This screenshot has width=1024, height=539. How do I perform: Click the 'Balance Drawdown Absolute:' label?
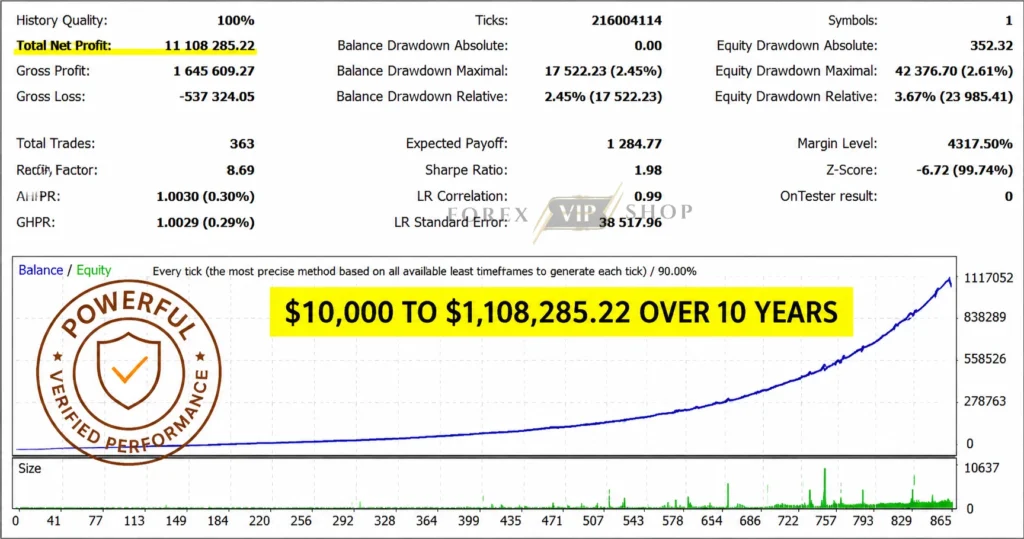423,46
